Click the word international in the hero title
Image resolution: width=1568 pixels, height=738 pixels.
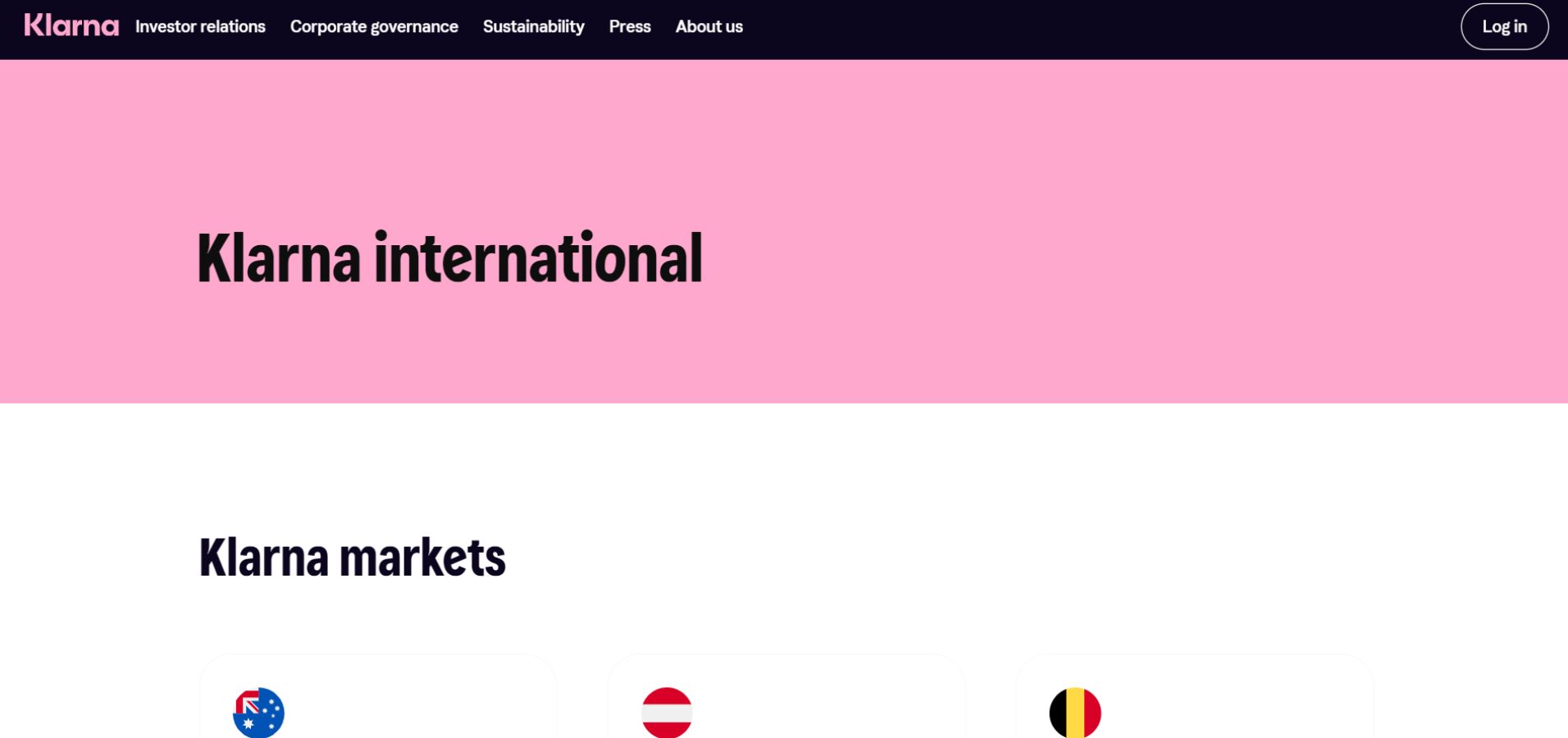(538, 257)
